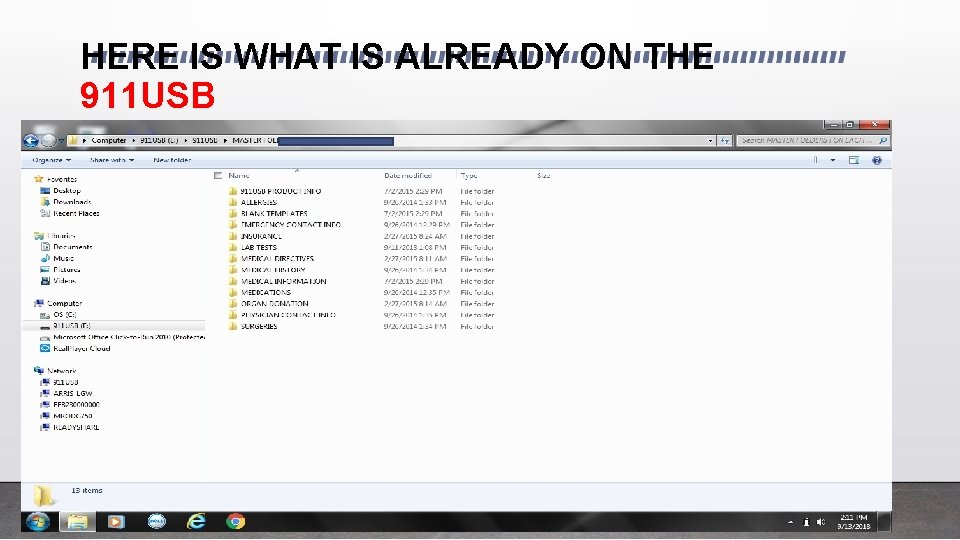Click Favorites in the navigation pane

tap(62, 179)
